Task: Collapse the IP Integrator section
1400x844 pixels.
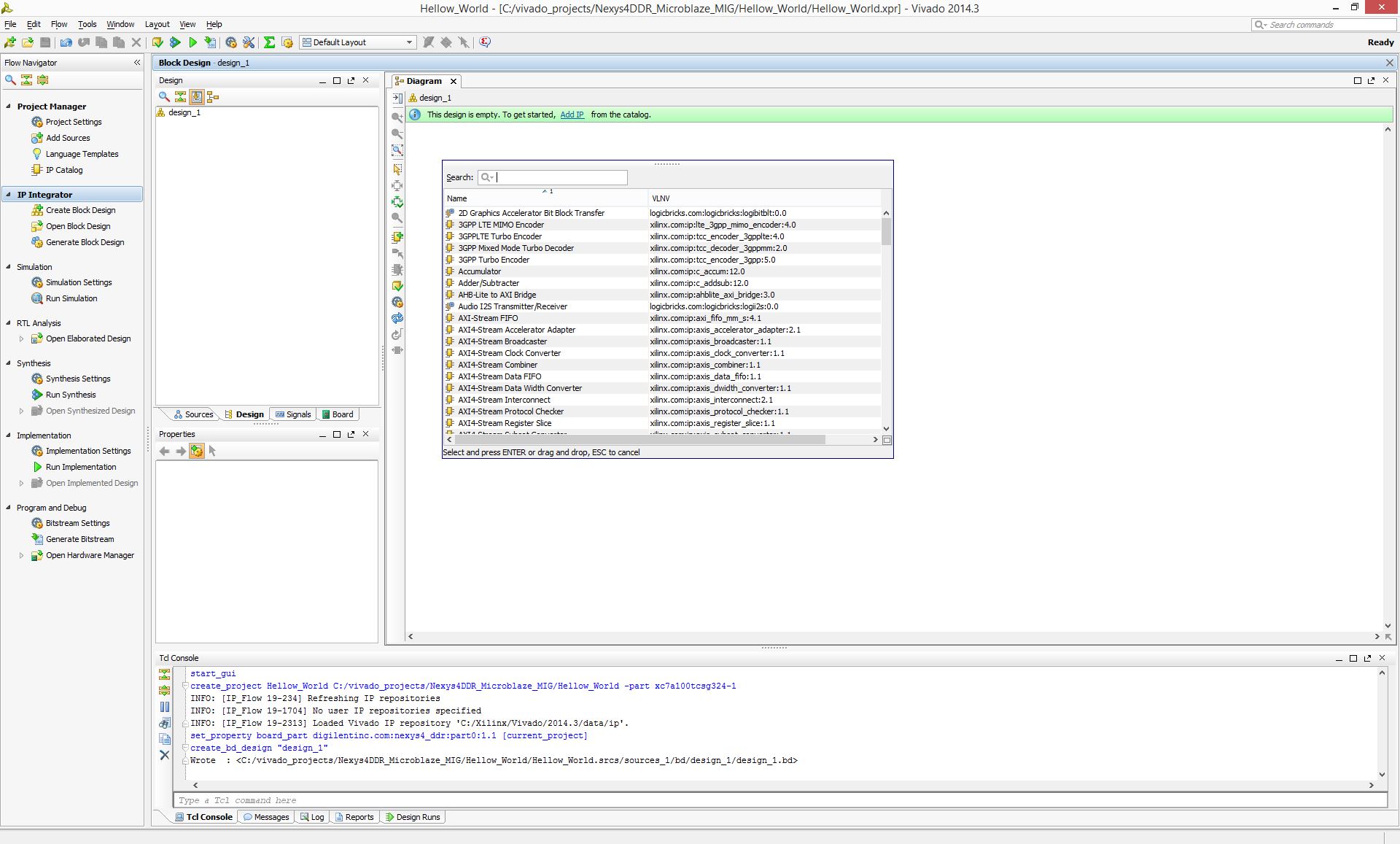Action: pyautogui.click(x=9, y=195)
